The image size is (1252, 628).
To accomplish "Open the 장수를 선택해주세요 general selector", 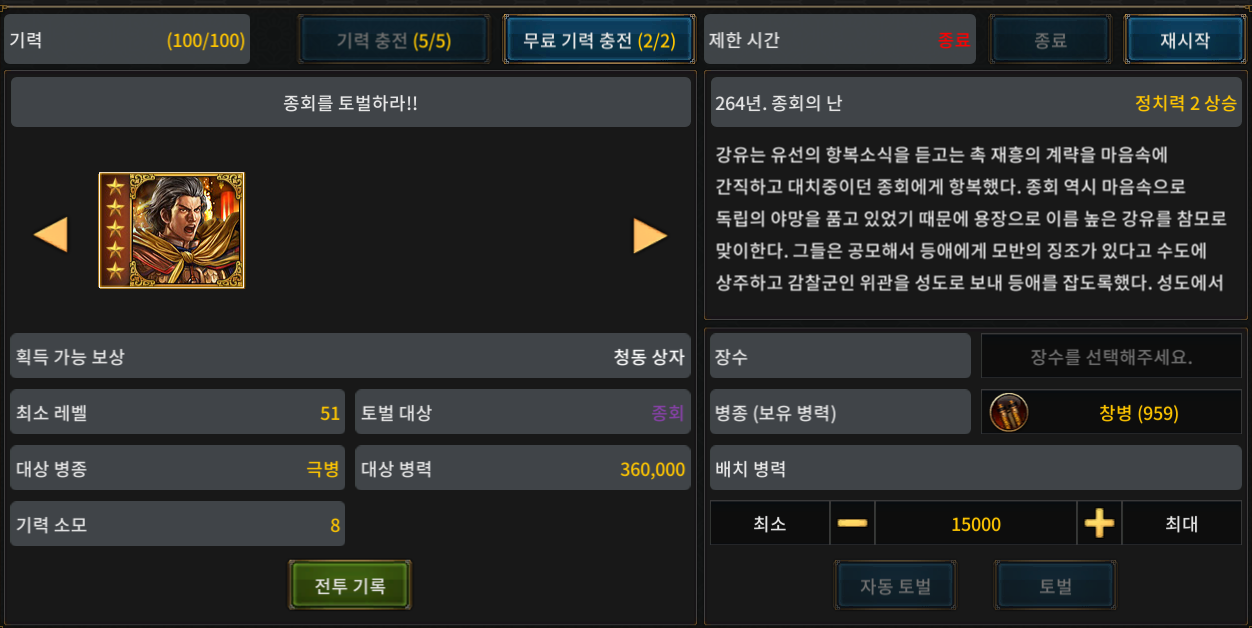I will click(x=1111, y=356).
